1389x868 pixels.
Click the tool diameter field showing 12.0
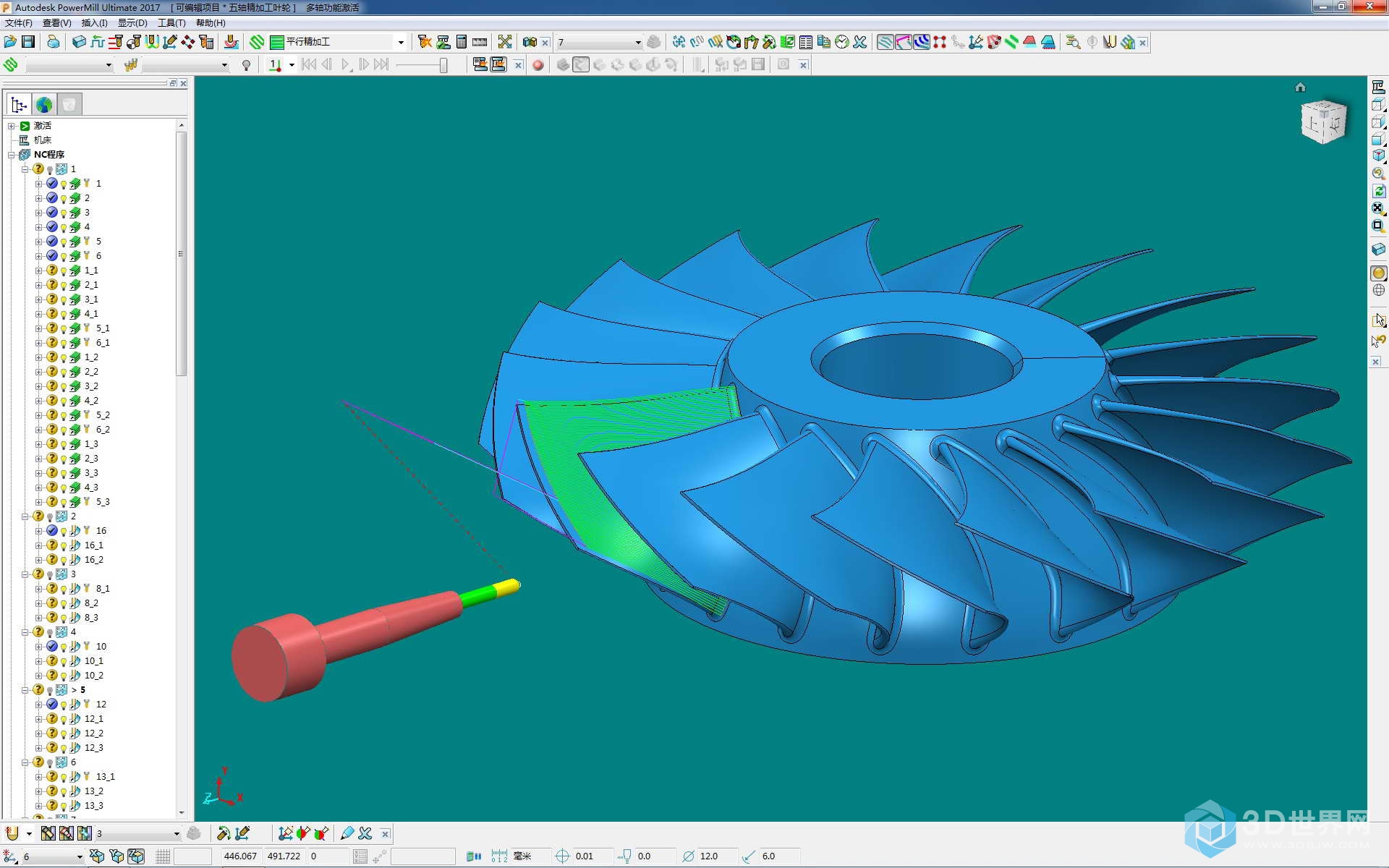point(716,856)
